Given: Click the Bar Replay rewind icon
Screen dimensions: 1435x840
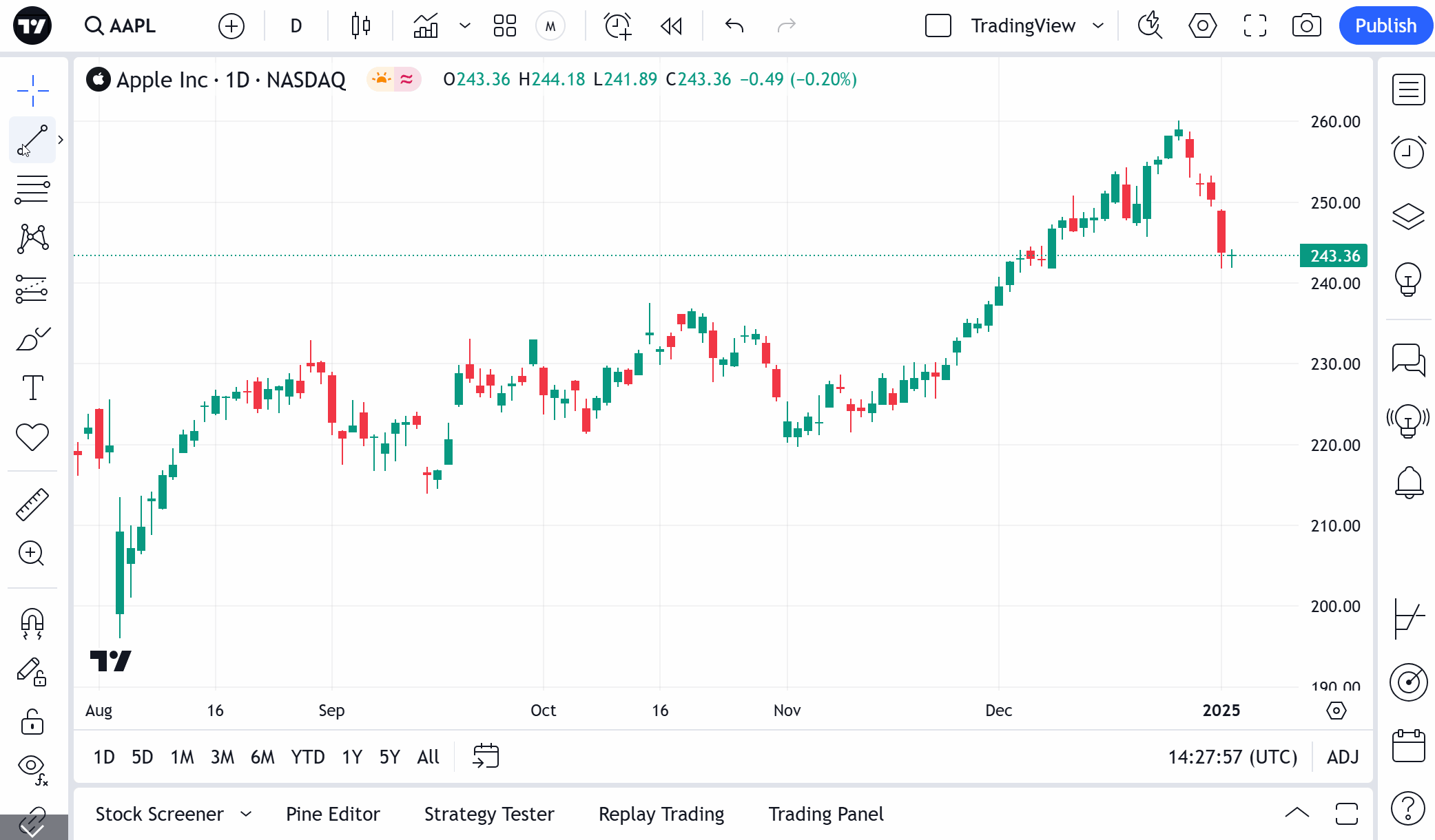Looking at the screenshot, I should tap(671, 26).
